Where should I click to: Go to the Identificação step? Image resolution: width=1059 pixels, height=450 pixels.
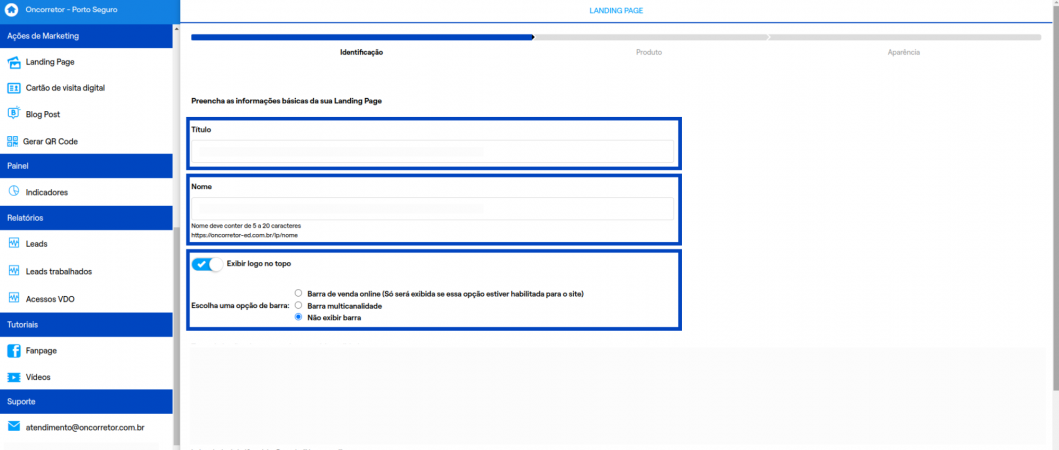coord(361,52)
